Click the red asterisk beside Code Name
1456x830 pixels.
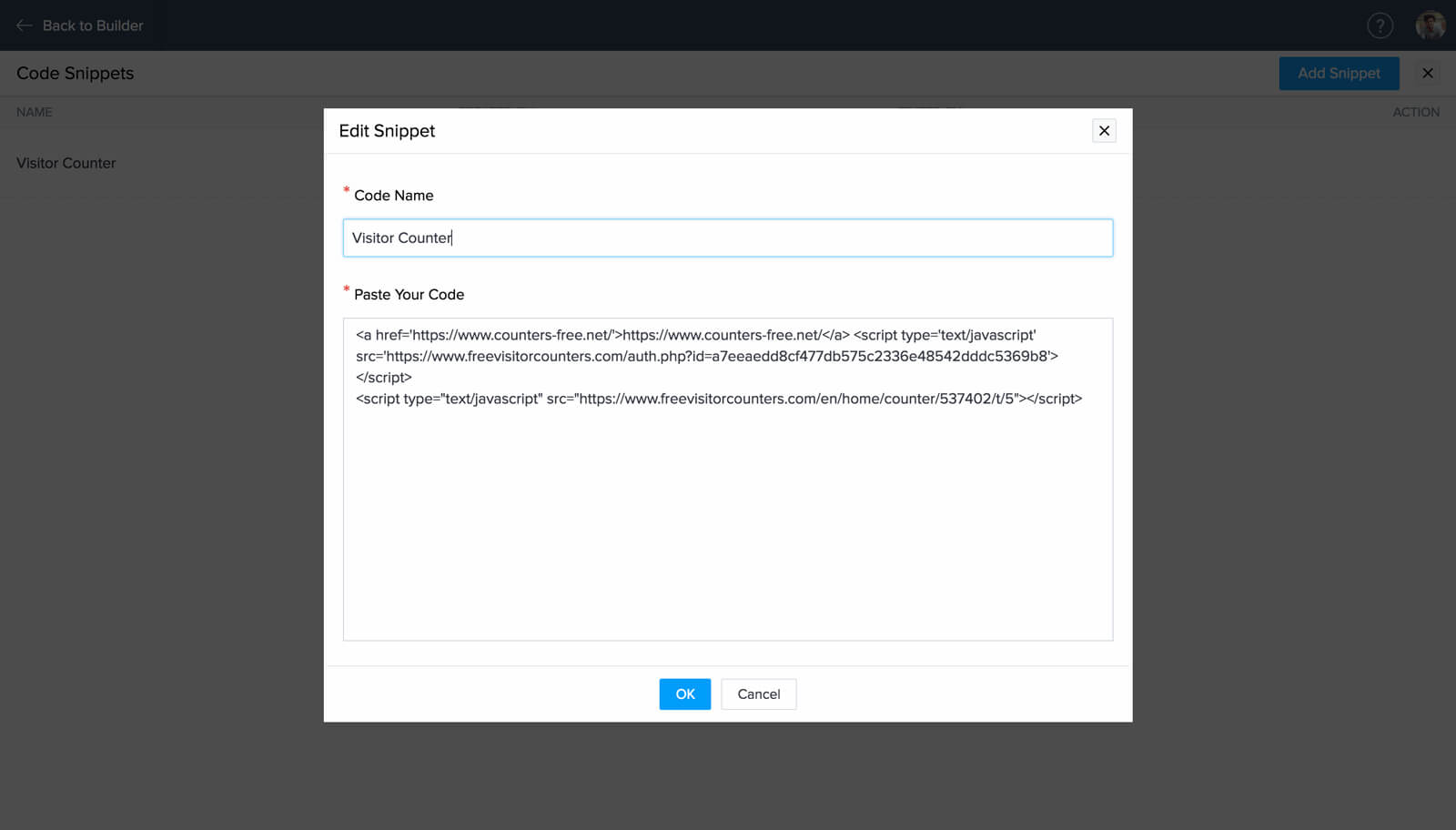point(346,191)
